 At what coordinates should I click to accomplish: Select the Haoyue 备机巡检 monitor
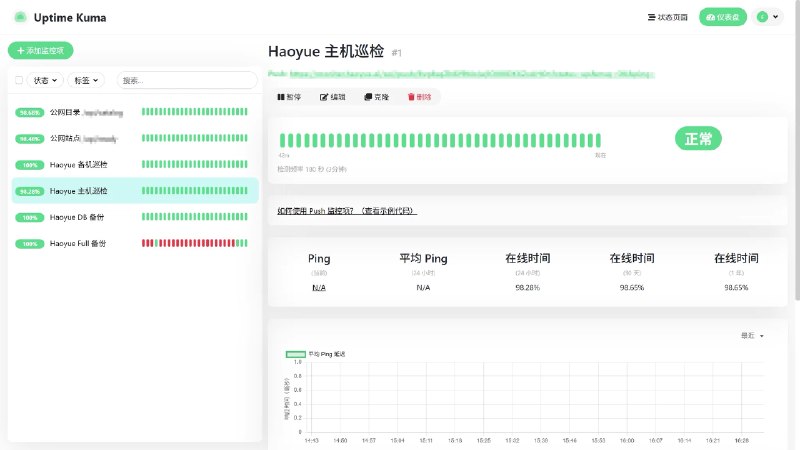coord(135,165)
